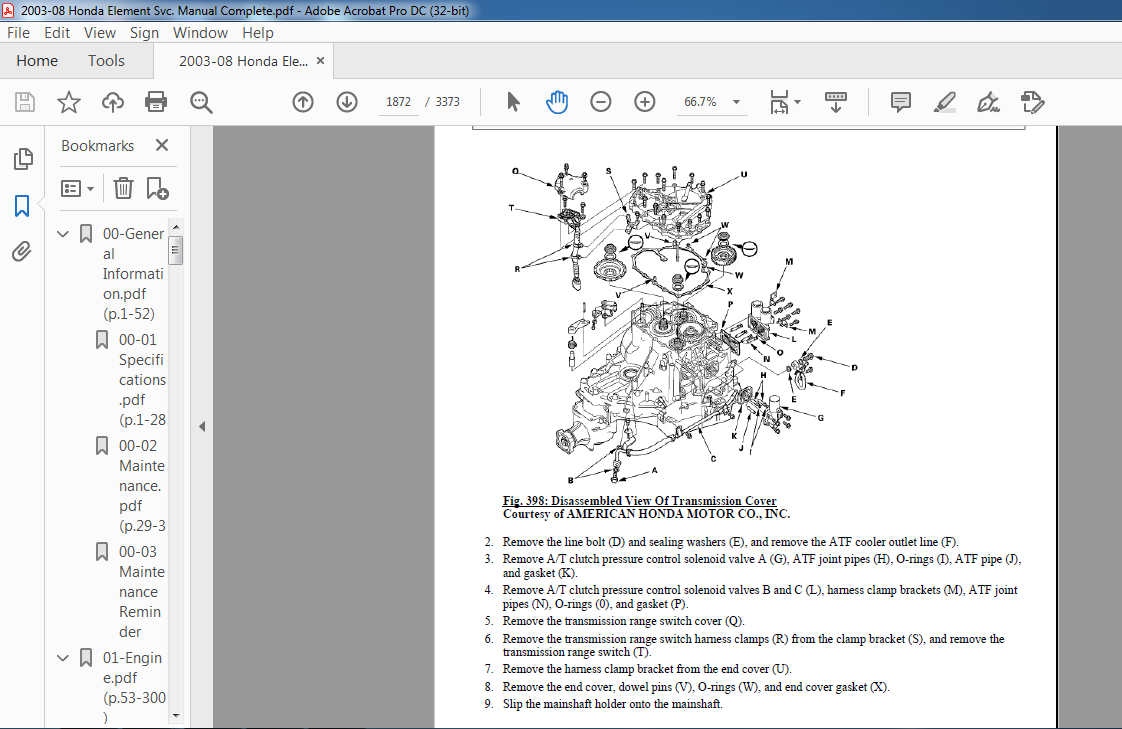Open the 00-01 Specifications.pdf bookmark
Viewport: 1122px width, 729px height.
pos(142,379)
